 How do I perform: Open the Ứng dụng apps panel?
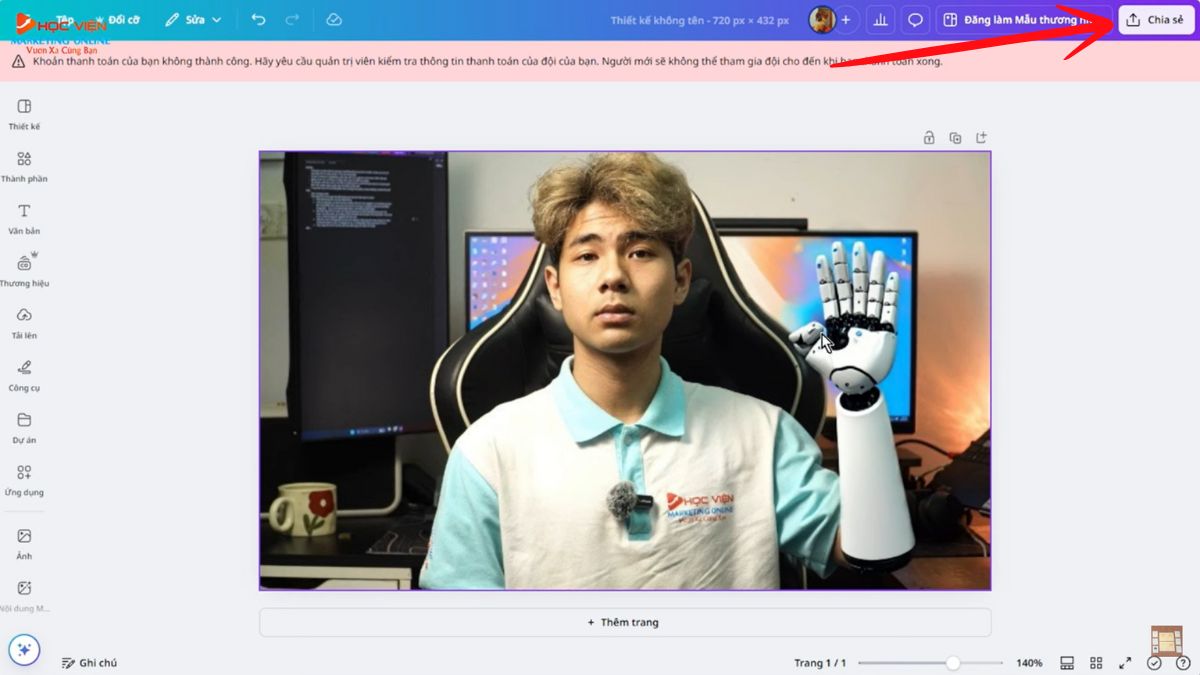(24, 477)
